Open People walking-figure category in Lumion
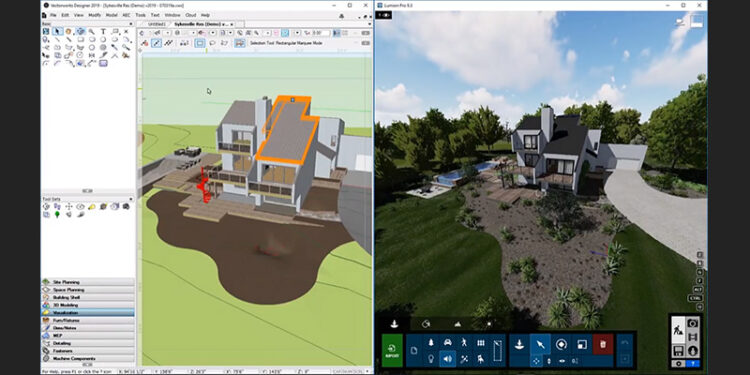Screen dimensions: 750x375 [464, 342]
